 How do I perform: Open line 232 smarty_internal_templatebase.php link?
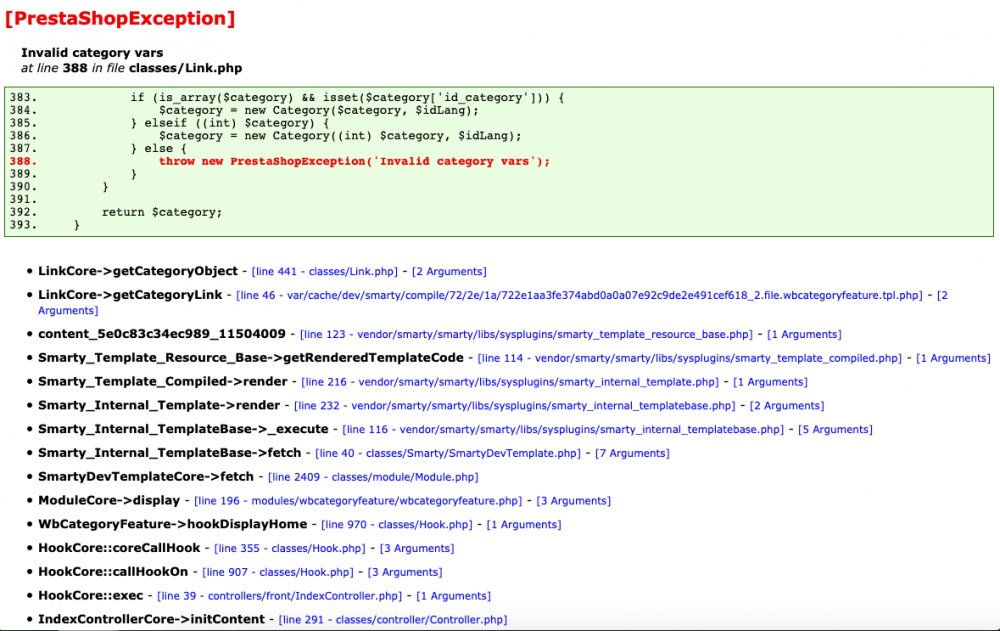(x=515, y=406)
